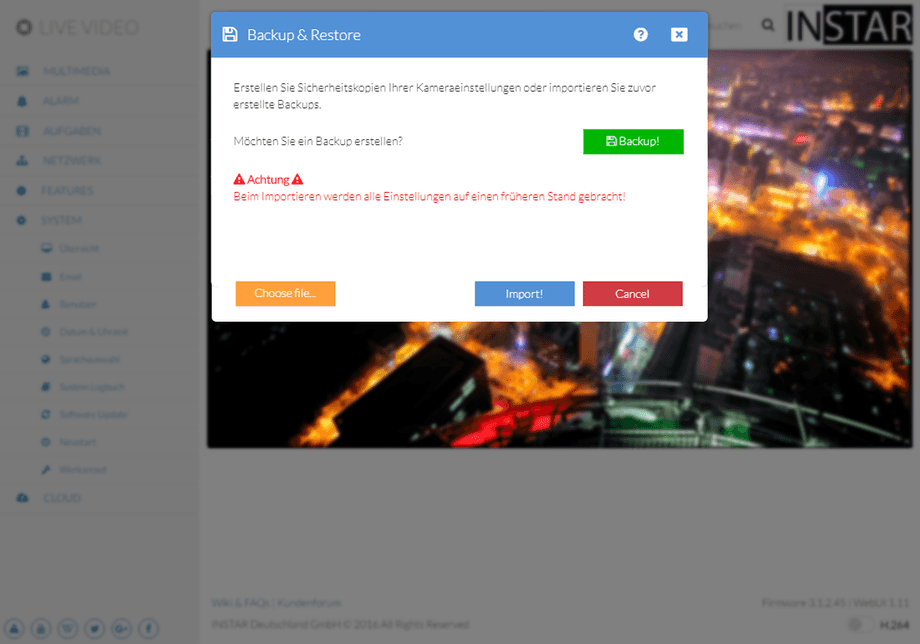Open the settings gear in bottom right corner
The image size is (920, 644).
click(855, 622)
